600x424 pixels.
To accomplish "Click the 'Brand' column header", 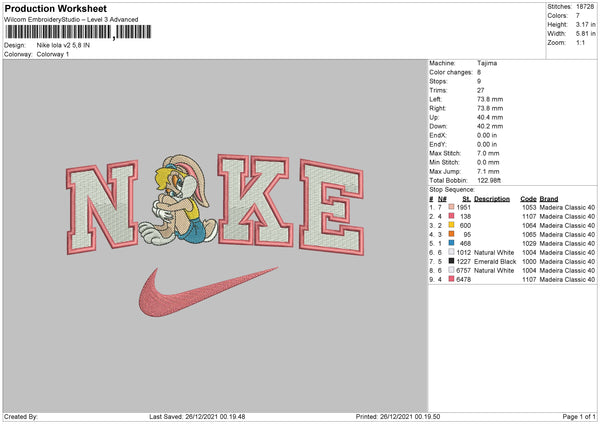I will [549, 199].
